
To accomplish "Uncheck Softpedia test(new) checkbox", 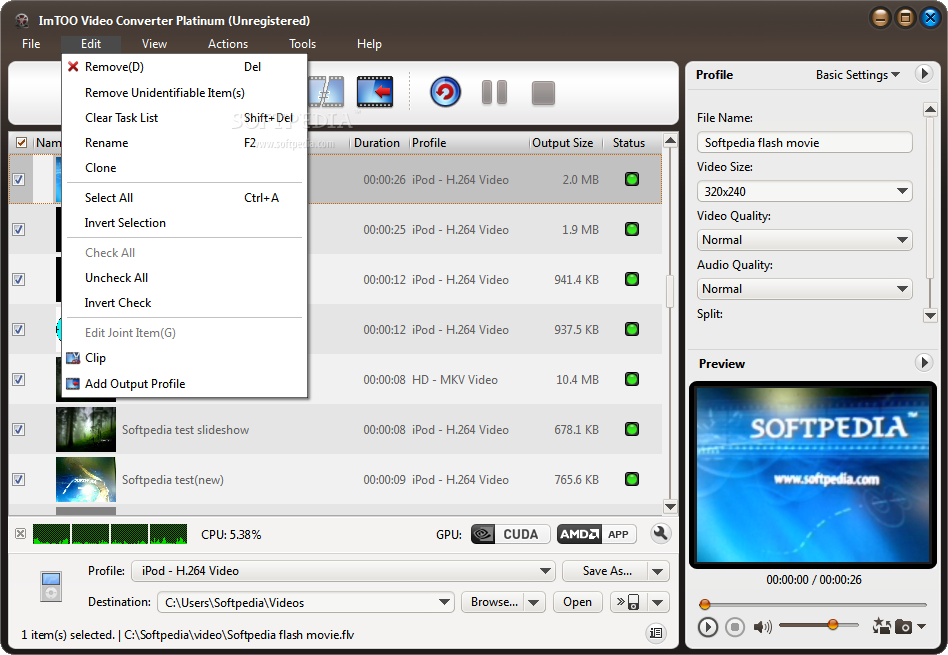I will click(19, 480).
